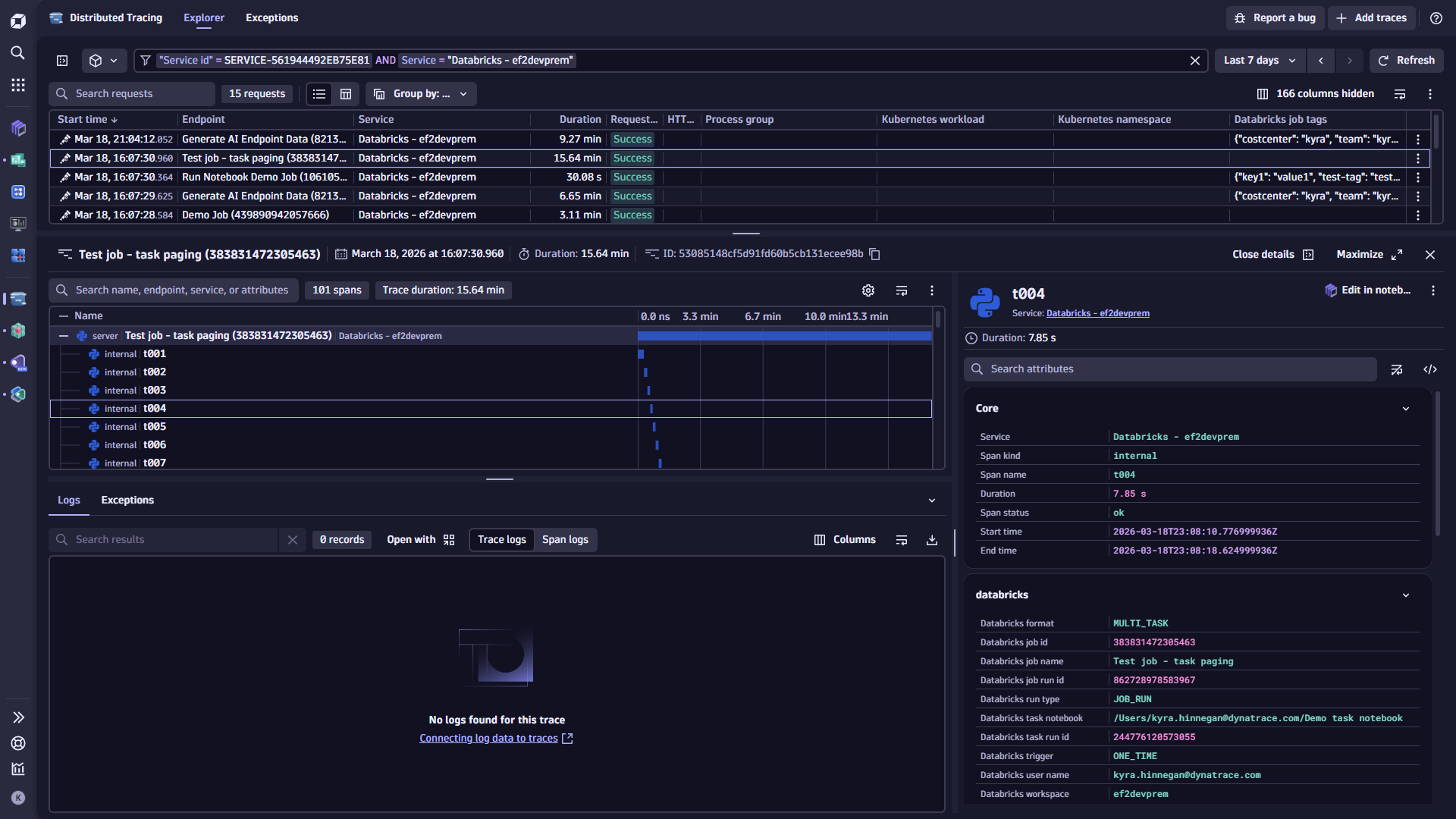1456x819 pixels.
Task: Open the settings gear in the trace panel
Action: pyautogui.click(x=868, y=290)
